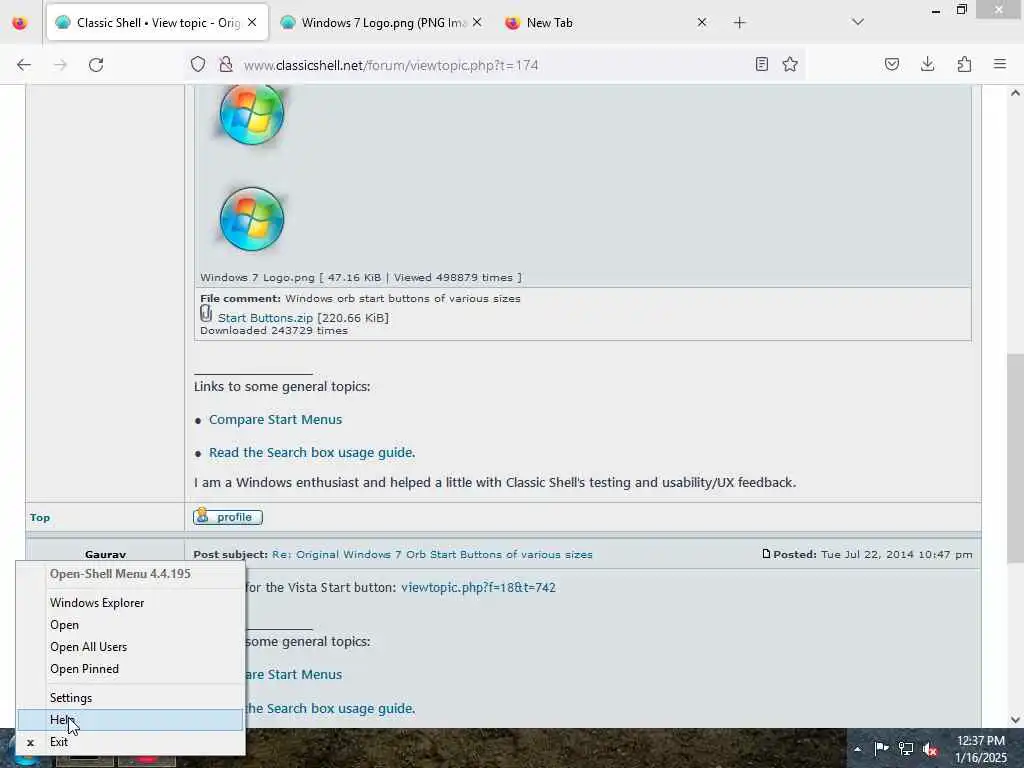Open the Extensions puzzle icon
Image resolution: width=1024 pixels, height=768 pixels.
tap(964, 64)
